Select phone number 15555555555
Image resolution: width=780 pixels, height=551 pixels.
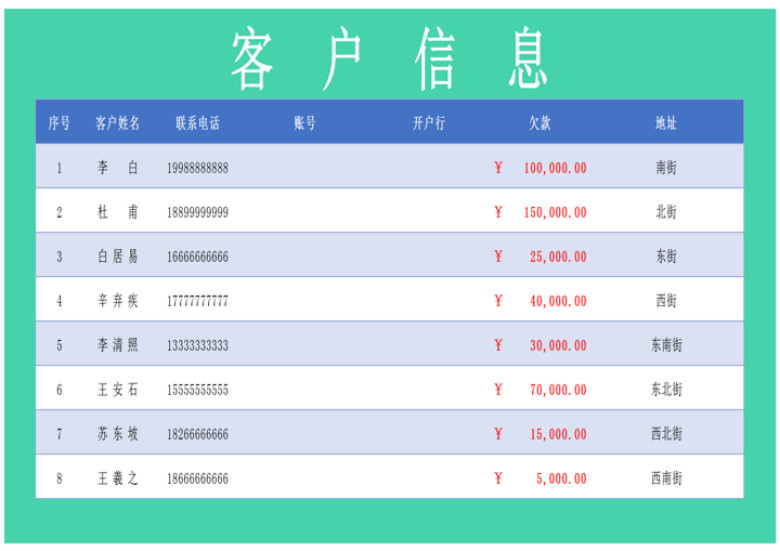[x=197, y=390]
